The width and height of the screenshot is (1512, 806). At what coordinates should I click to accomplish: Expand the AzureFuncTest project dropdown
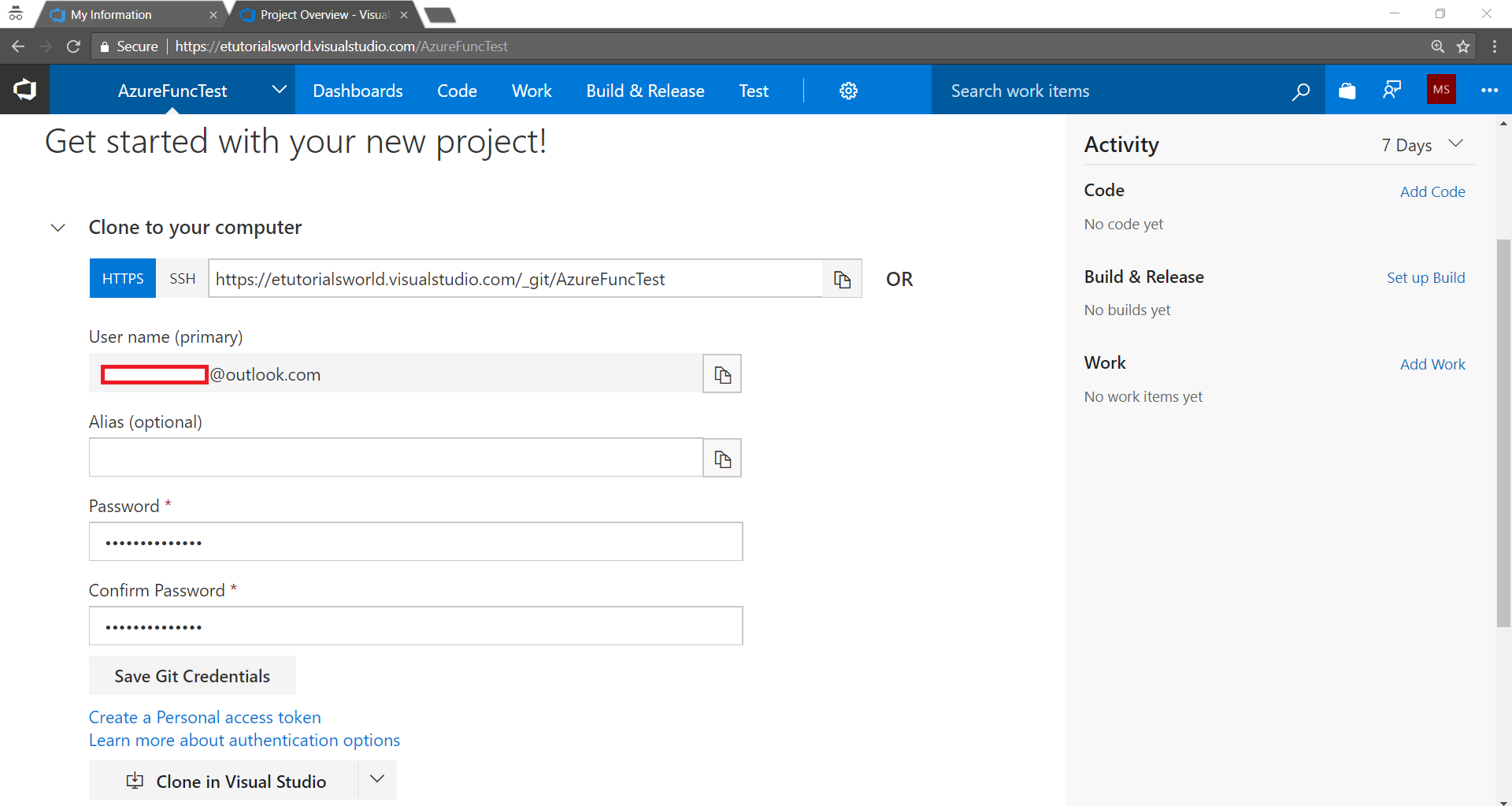279,90
